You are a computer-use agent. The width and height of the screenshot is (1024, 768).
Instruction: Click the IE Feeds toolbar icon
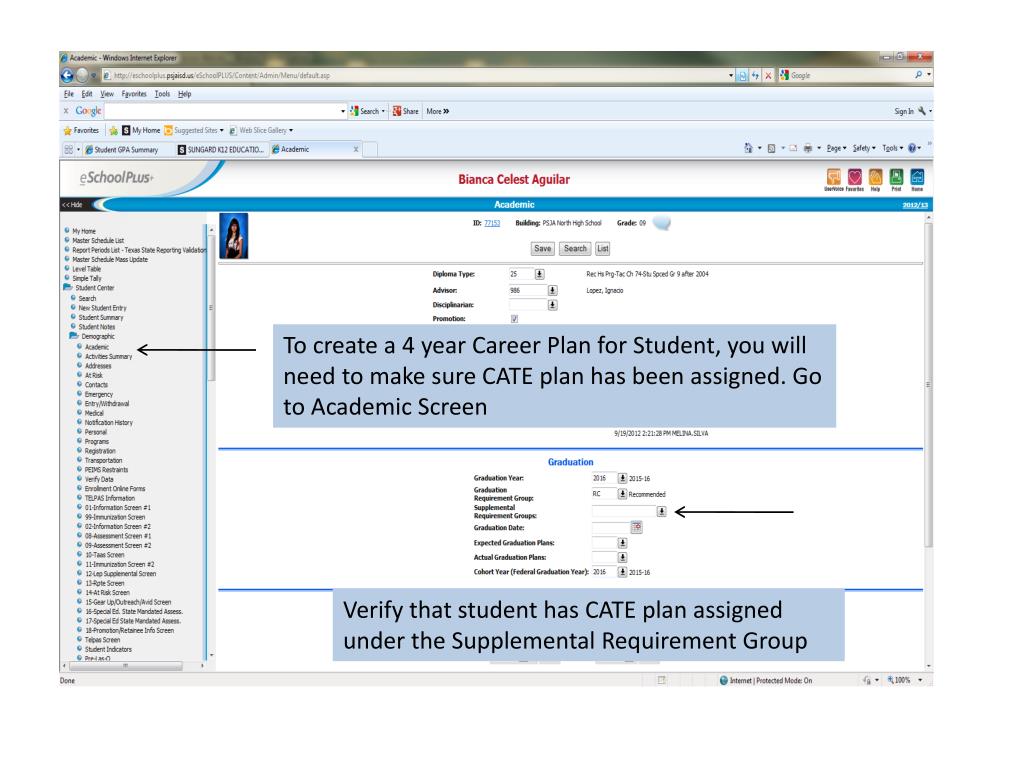click(x=771, y=148)
